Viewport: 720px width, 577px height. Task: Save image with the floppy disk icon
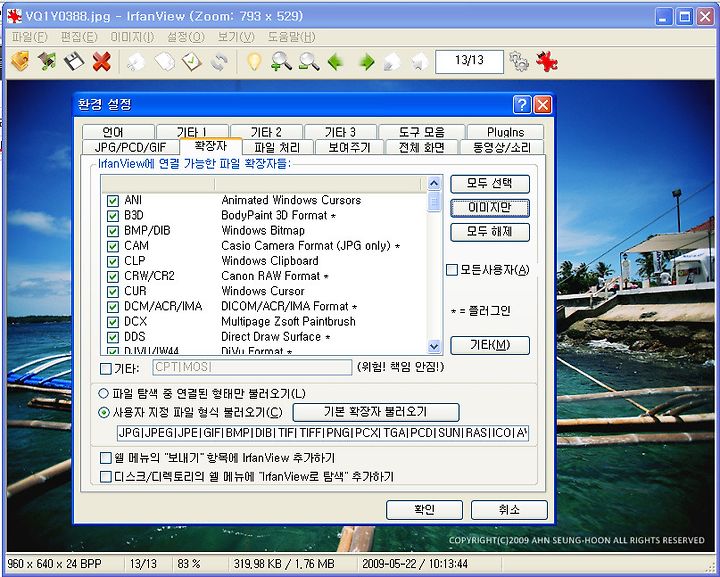tap(74, 61)
